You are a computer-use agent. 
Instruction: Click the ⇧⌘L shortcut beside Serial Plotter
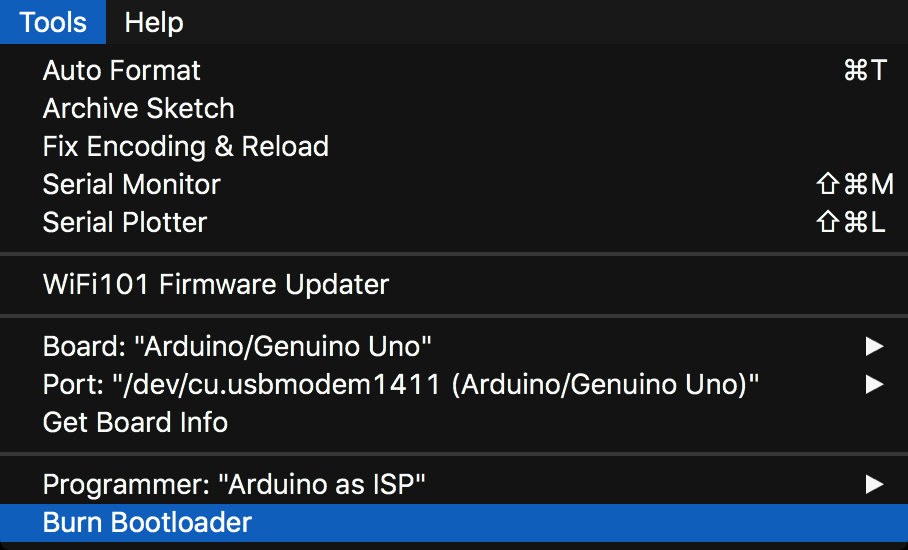(x=852, y=222)
